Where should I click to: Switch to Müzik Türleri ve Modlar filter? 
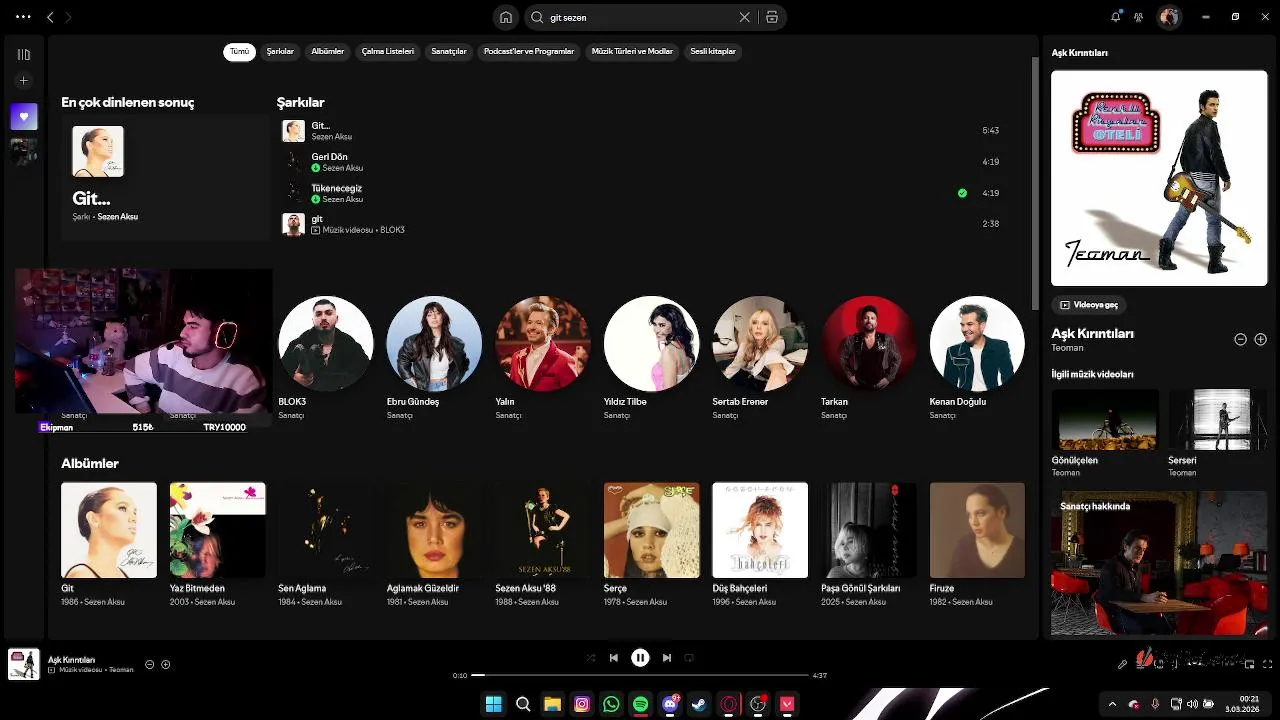pos(632,52)
